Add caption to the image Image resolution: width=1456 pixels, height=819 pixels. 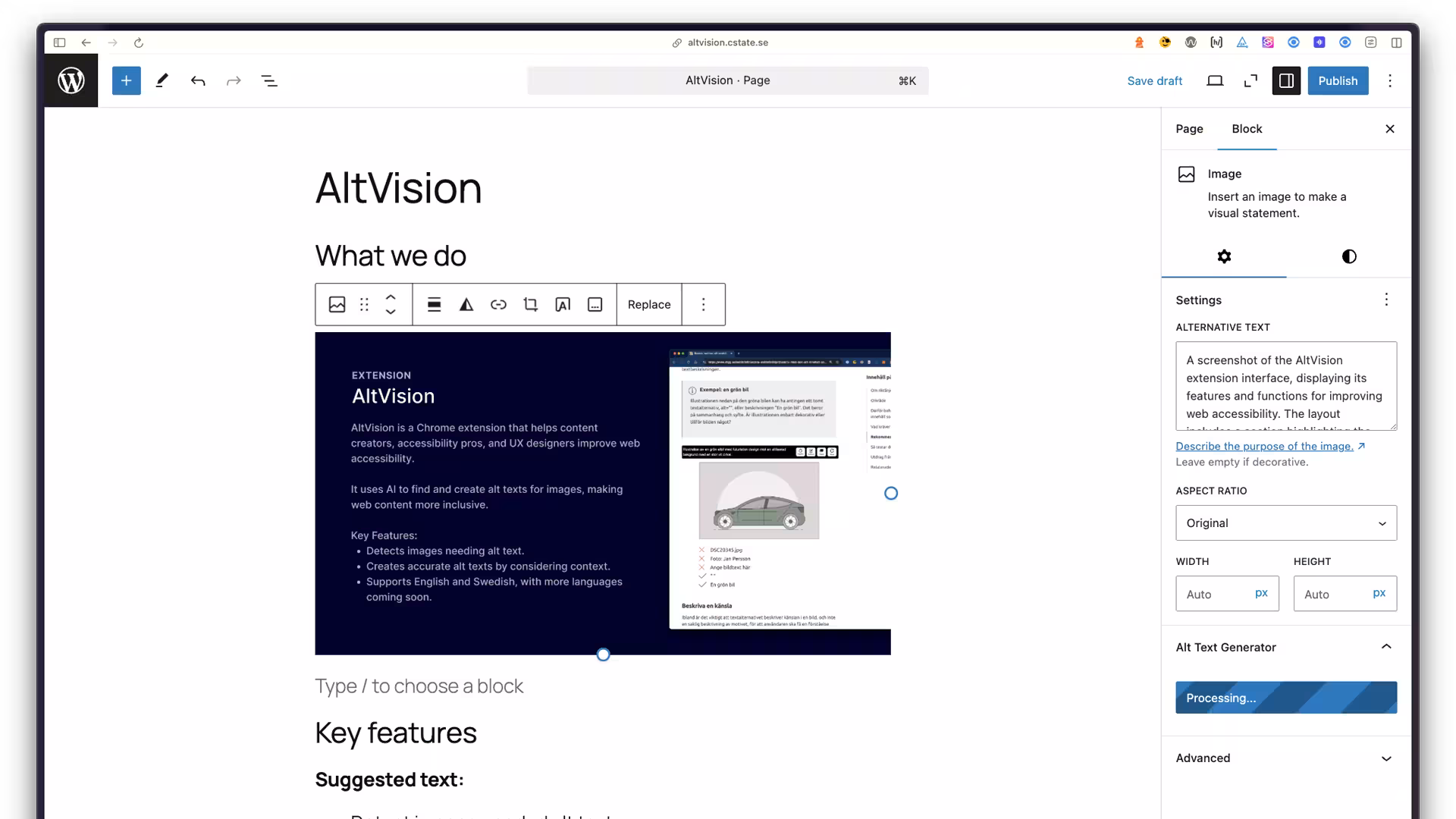tap(595, 304)
